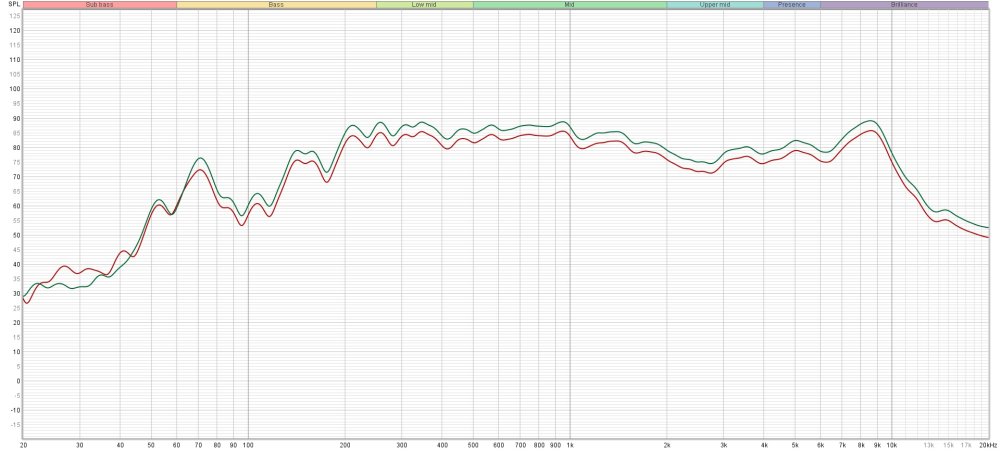Image resolution: width=1000 pixels, height=451 pixels.
Task: Click the 125 dB label on SPL axis
Action: click(x=13, y=16)
